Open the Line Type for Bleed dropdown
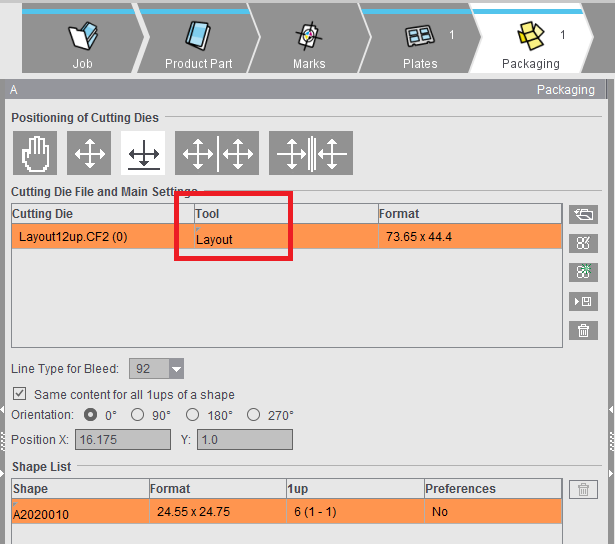Screen dimensions: 615x544 176,368
